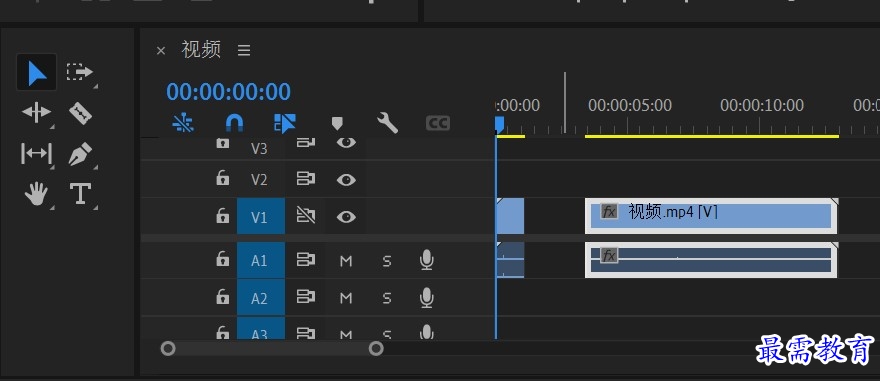Viewport: 880px width, 381px height.
Task: Open Timeline Display Settings wrench
Action: coord(387,123)
